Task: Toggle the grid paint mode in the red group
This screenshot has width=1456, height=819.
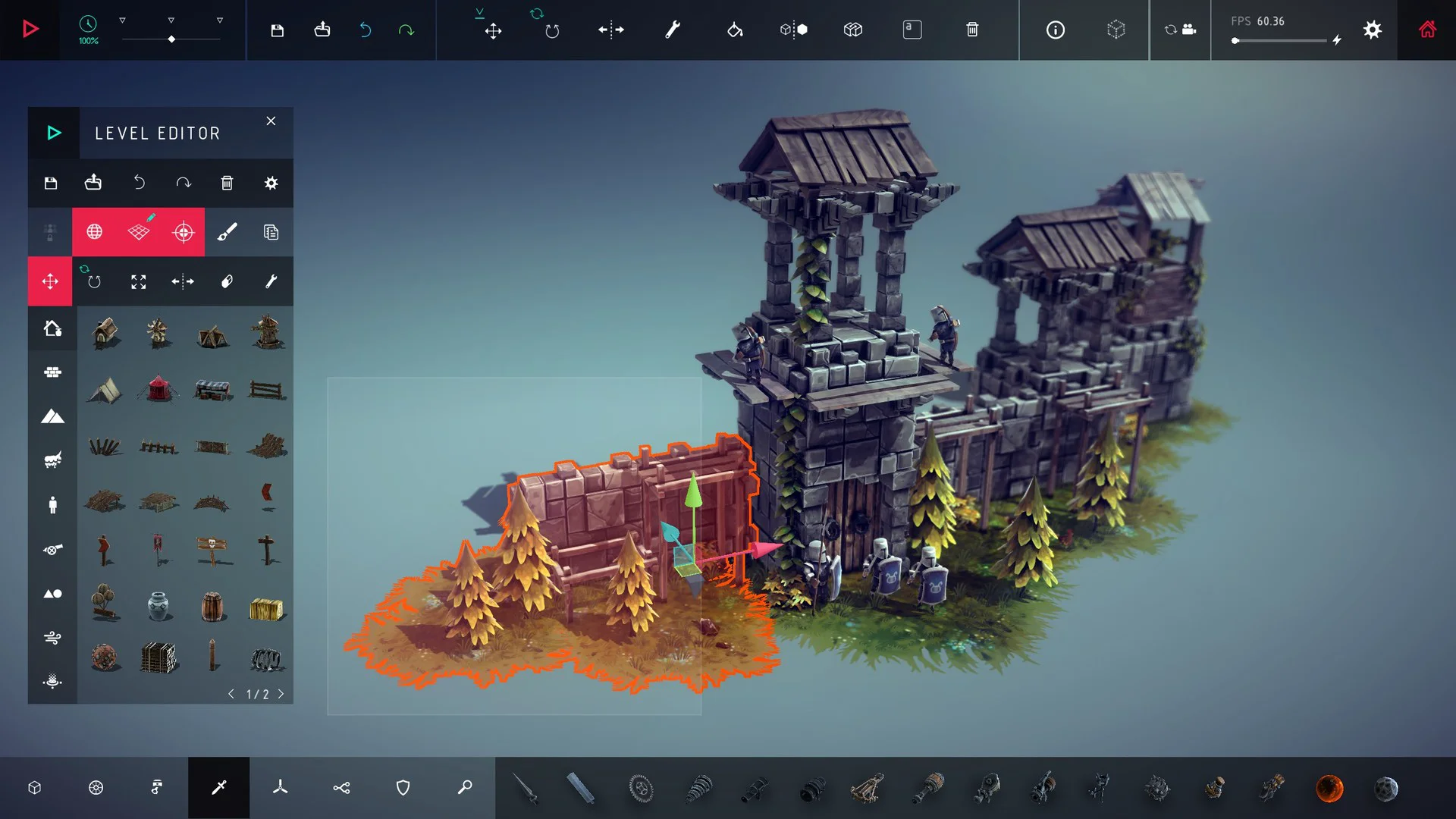Action: (x=140, y=232)
